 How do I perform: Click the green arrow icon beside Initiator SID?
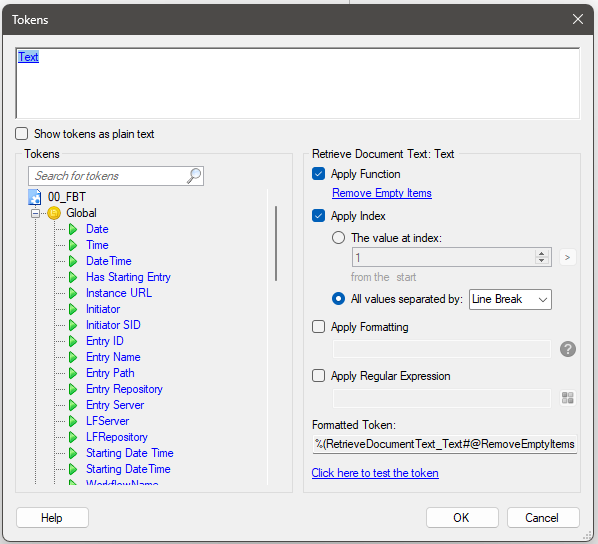tap(73, 325)
